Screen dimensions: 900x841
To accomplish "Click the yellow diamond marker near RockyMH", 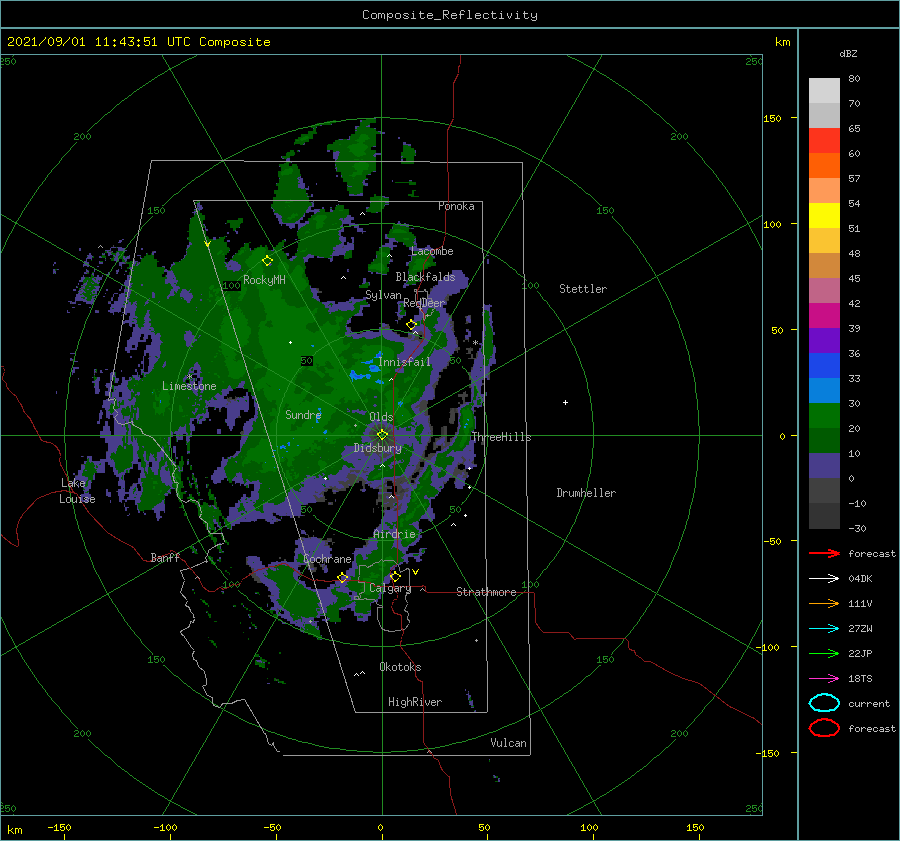I will click(x=267, y=261).
